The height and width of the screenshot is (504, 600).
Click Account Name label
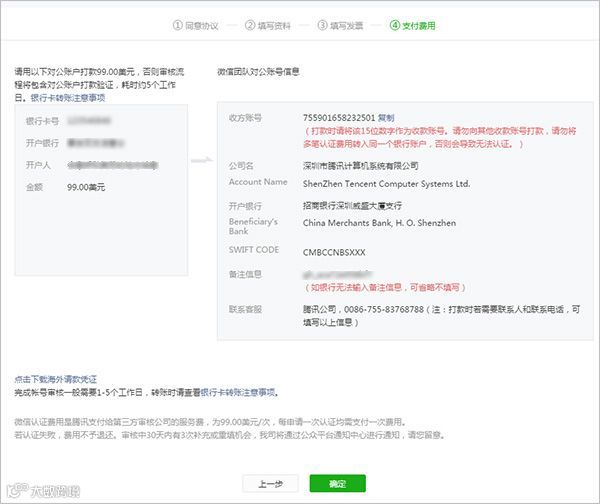click(258, 182)
